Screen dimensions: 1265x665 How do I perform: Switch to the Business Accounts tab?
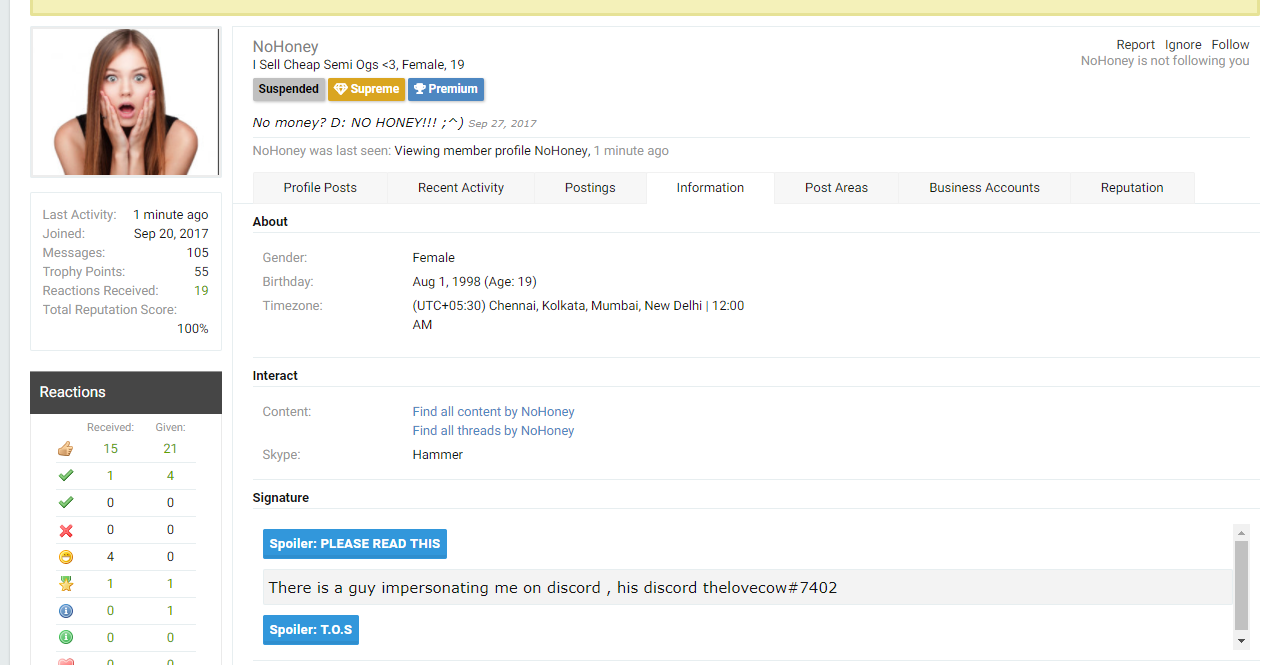pos(984,188)
